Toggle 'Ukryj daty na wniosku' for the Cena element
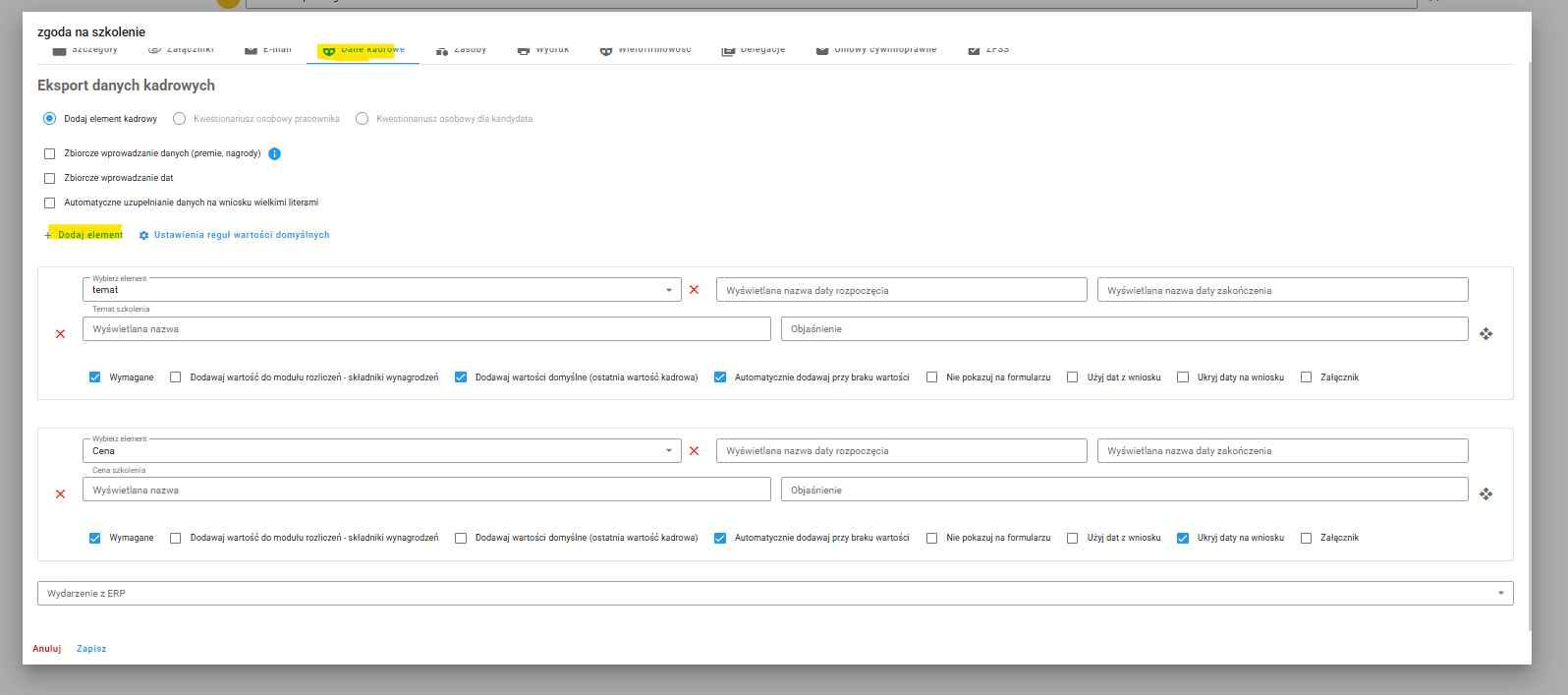1568x695 pixels. click(1183, 538)
